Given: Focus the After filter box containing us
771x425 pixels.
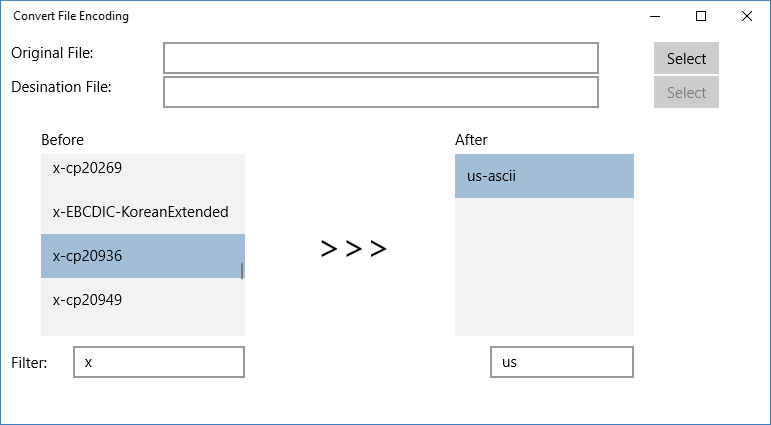Looking at the screenshot, I should point(562,362).
